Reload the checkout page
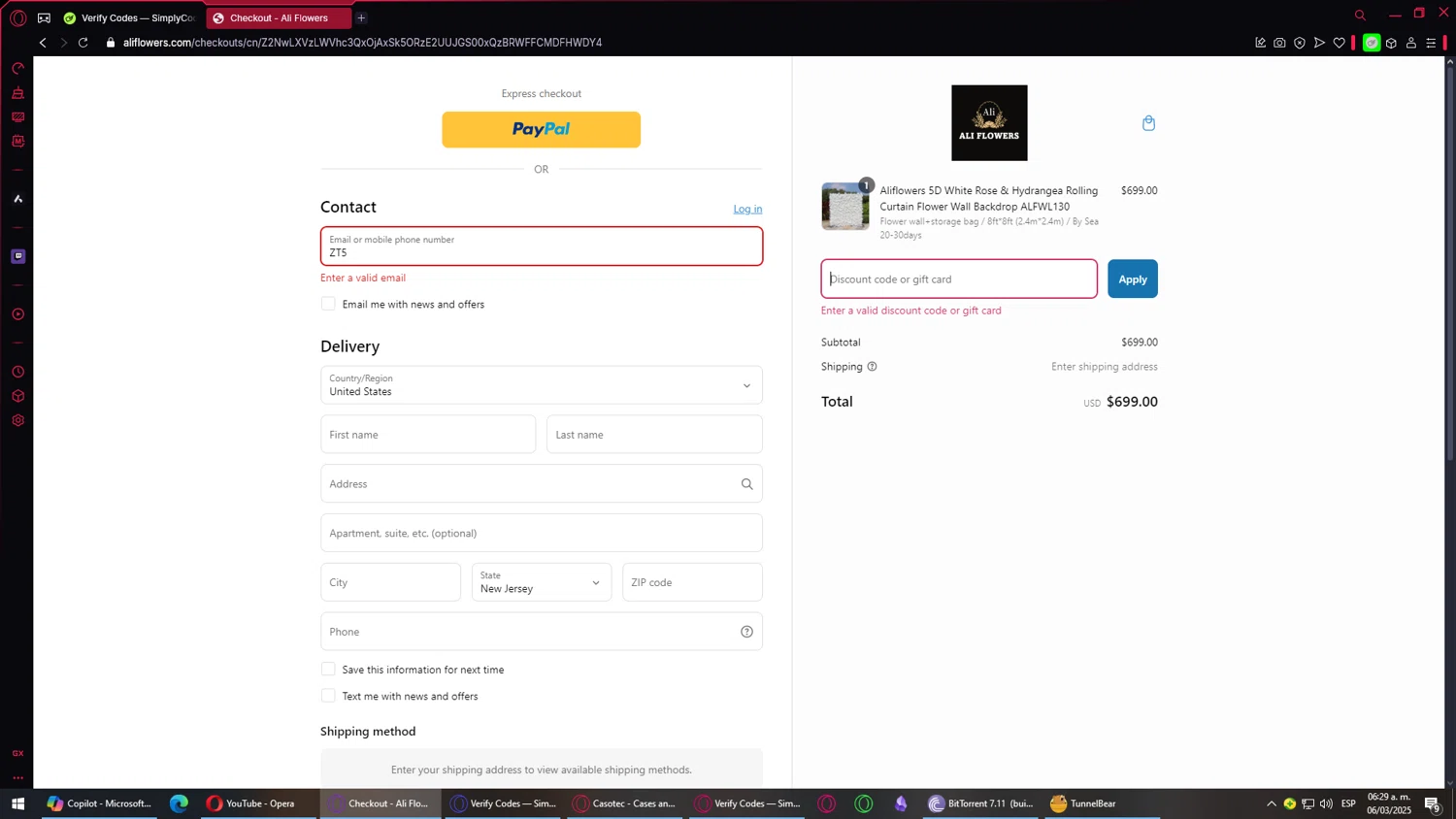 pyautogui.click(x=83, y=43)
